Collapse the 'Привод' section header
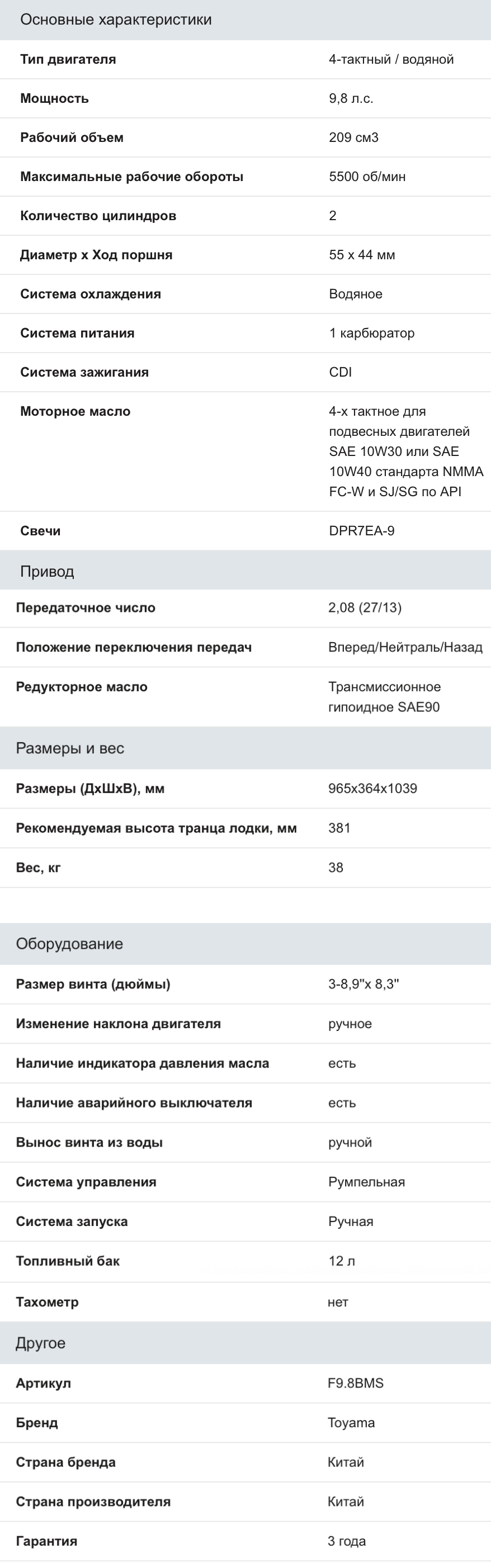 (246, 571)
